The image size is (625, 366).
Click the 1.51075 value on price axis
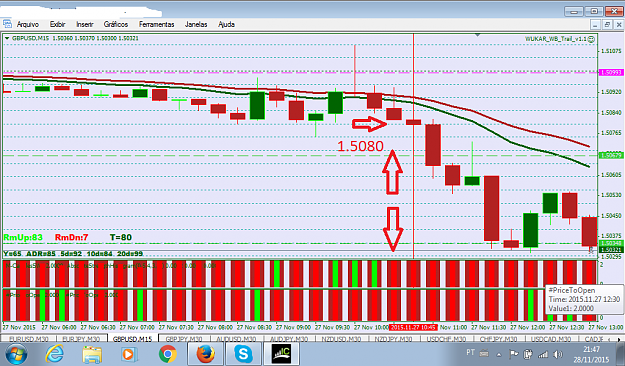tap(611, 51)
